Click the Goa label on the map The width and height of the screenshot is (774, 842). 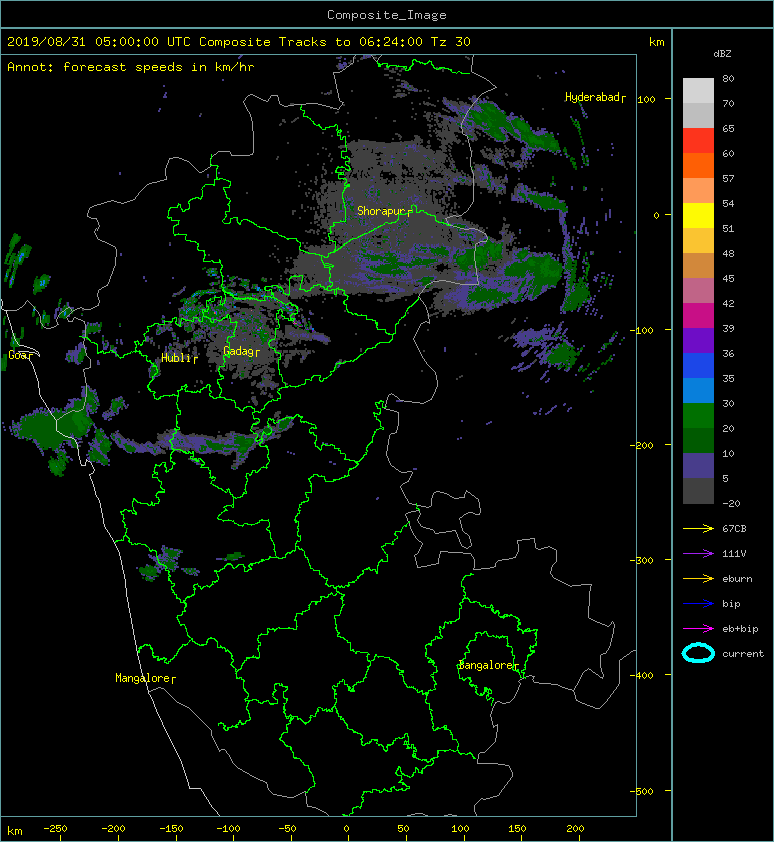(x=18, y=355)
